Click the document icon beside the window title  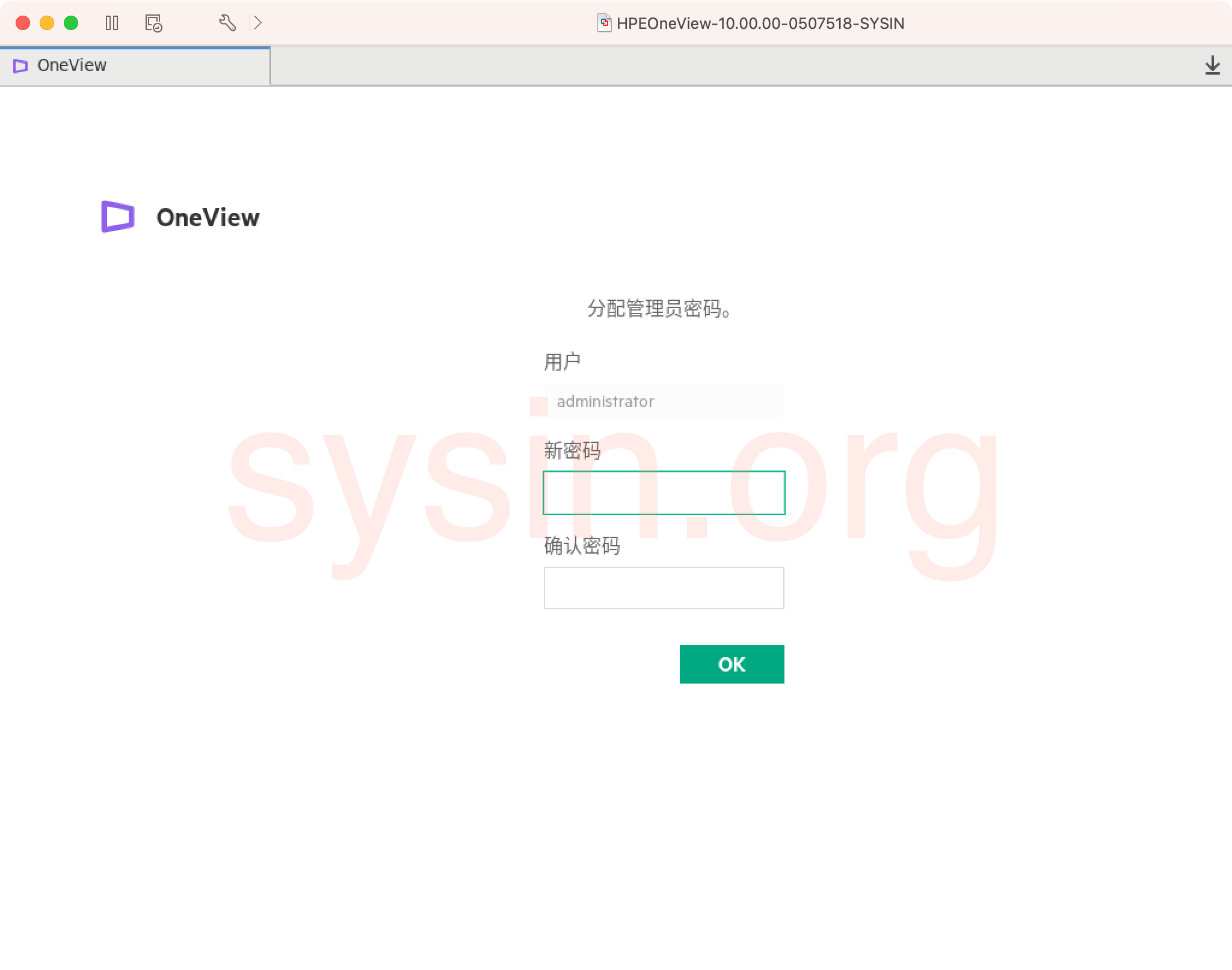click(x=604, y=23)
